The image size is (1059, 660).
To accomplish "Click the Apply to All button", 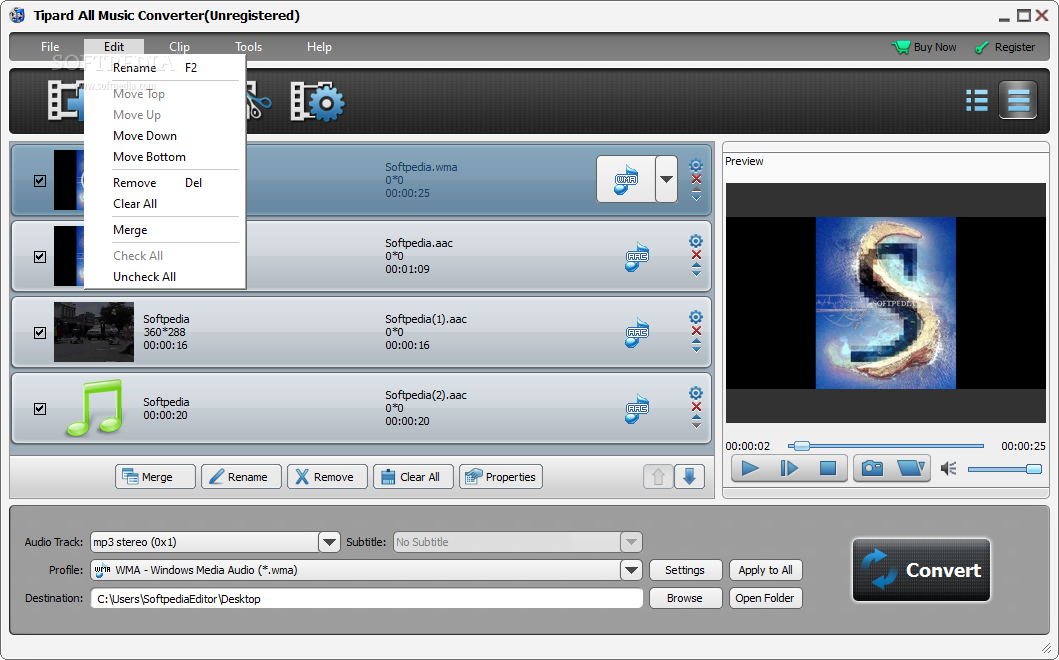I will coord(765,570).
